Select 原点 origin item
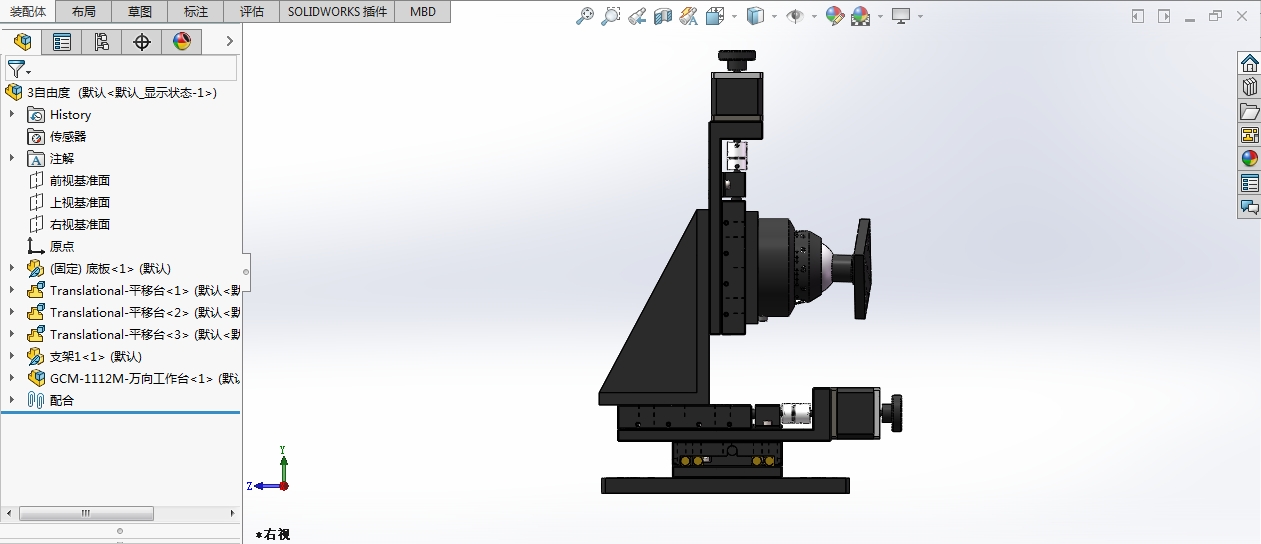This screenshot has width=1261, height=544. (x=51, y=246)
